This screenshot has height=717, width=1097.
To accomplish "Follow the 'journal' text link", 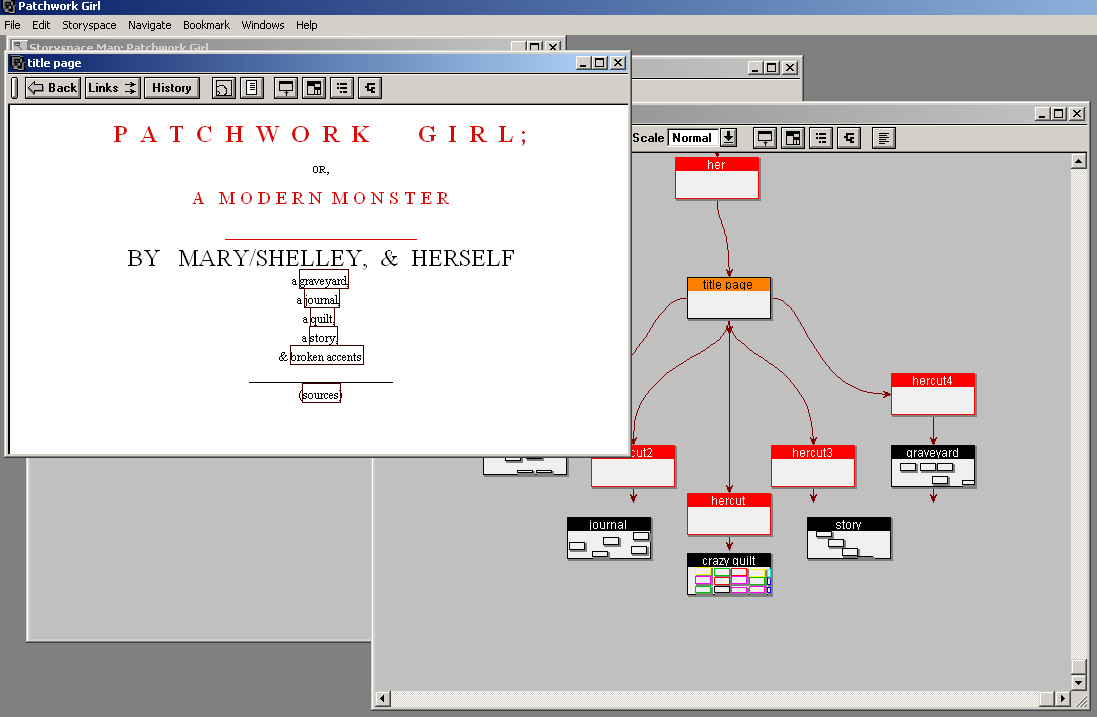I will click(x=322, y=299).
